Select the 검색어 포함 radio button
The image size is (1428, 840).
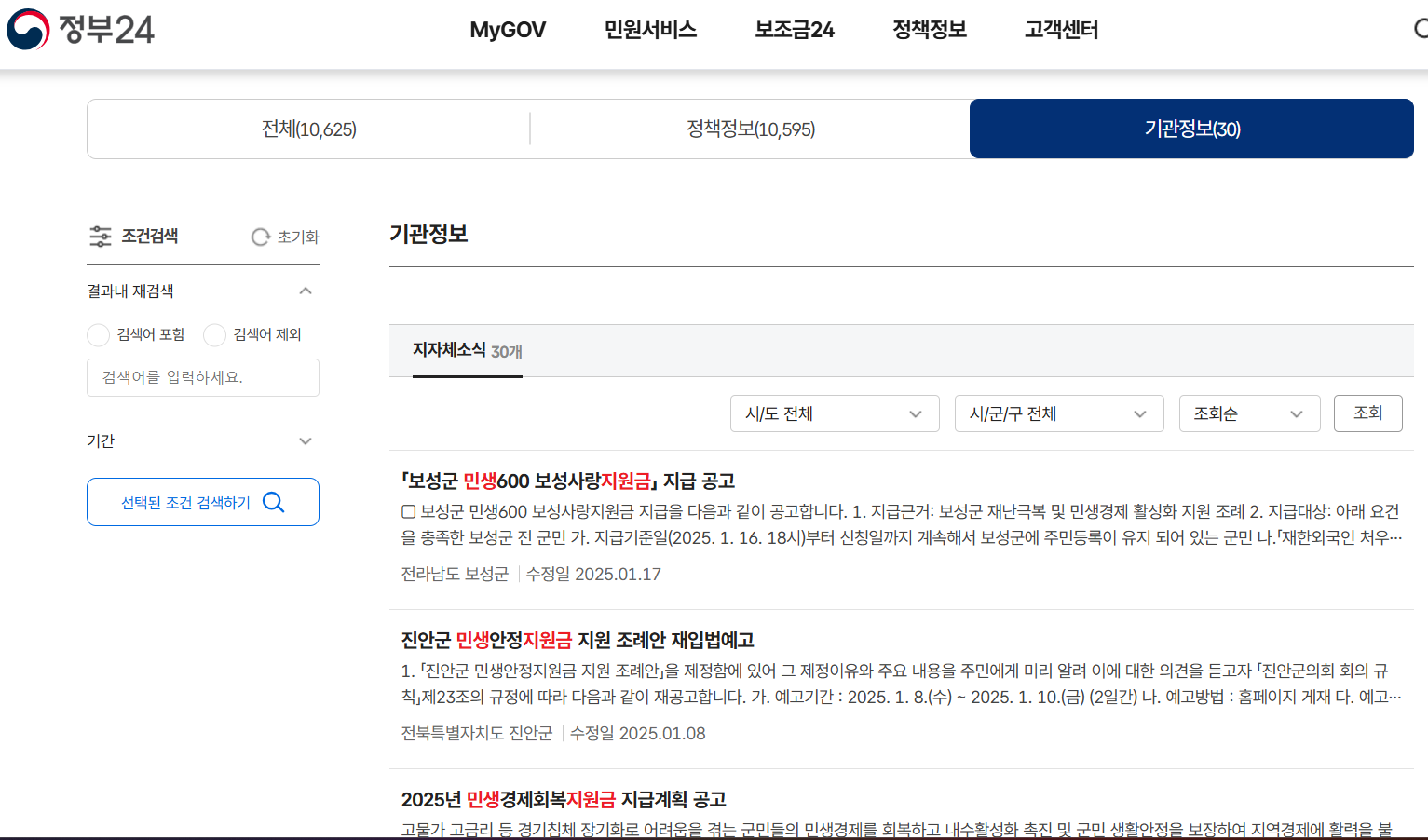pyautogui.click(x=98, y=335)
